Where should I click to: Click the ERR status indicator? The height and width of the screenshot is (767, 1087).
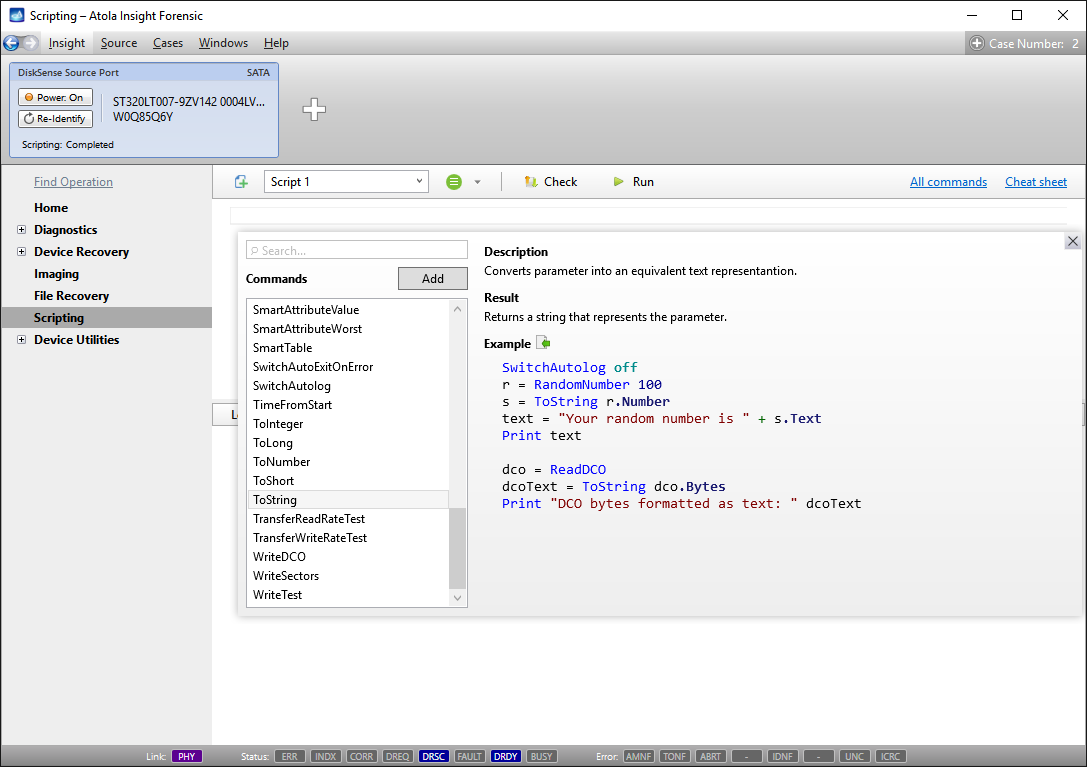(290, 756)
